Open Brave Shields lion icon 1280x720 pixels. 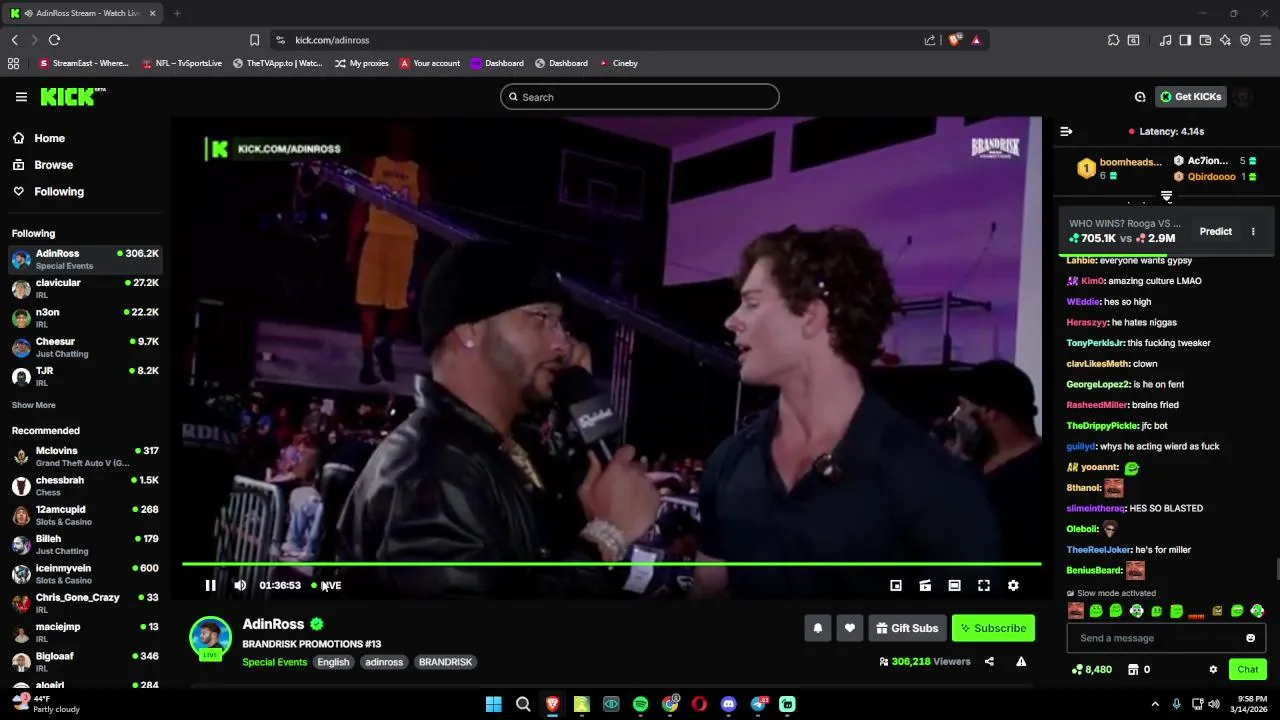pyautogui.click(x=954, y=40)
